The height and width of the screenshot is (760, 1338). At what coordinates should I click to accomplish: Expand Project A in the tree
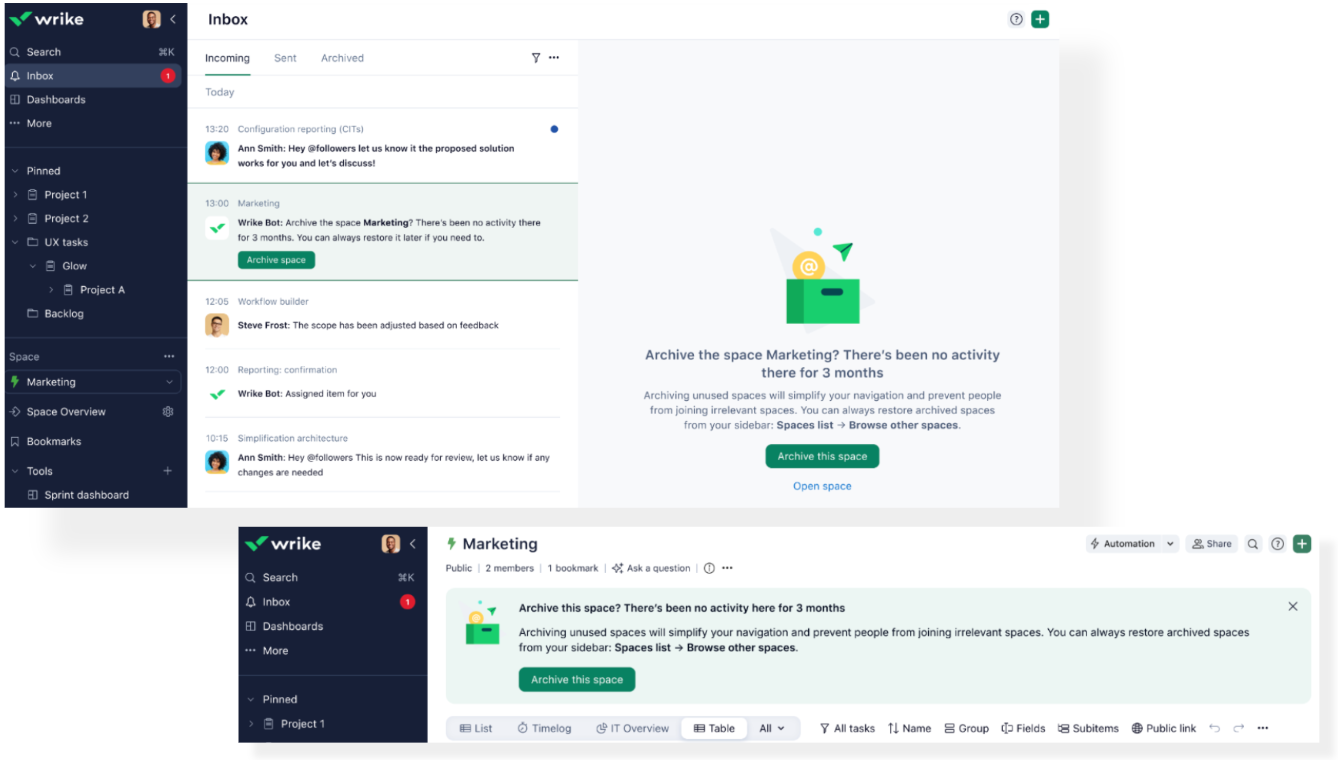click(x=51, y=290)
